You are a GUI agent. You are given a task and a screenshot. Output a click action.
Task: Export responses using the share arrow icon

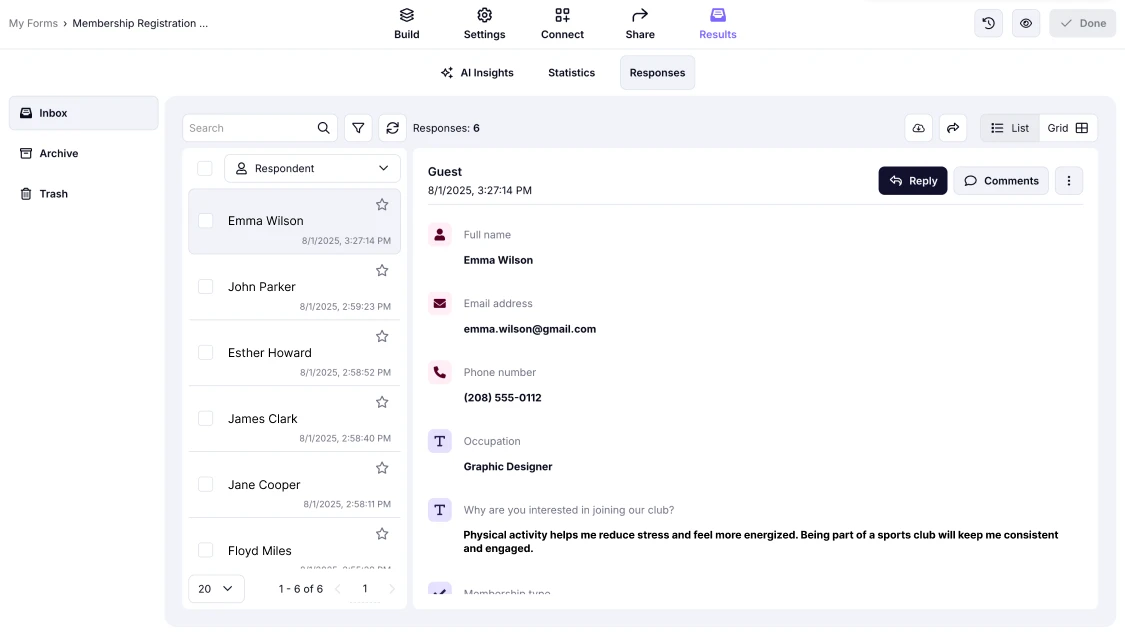[953, 128]
